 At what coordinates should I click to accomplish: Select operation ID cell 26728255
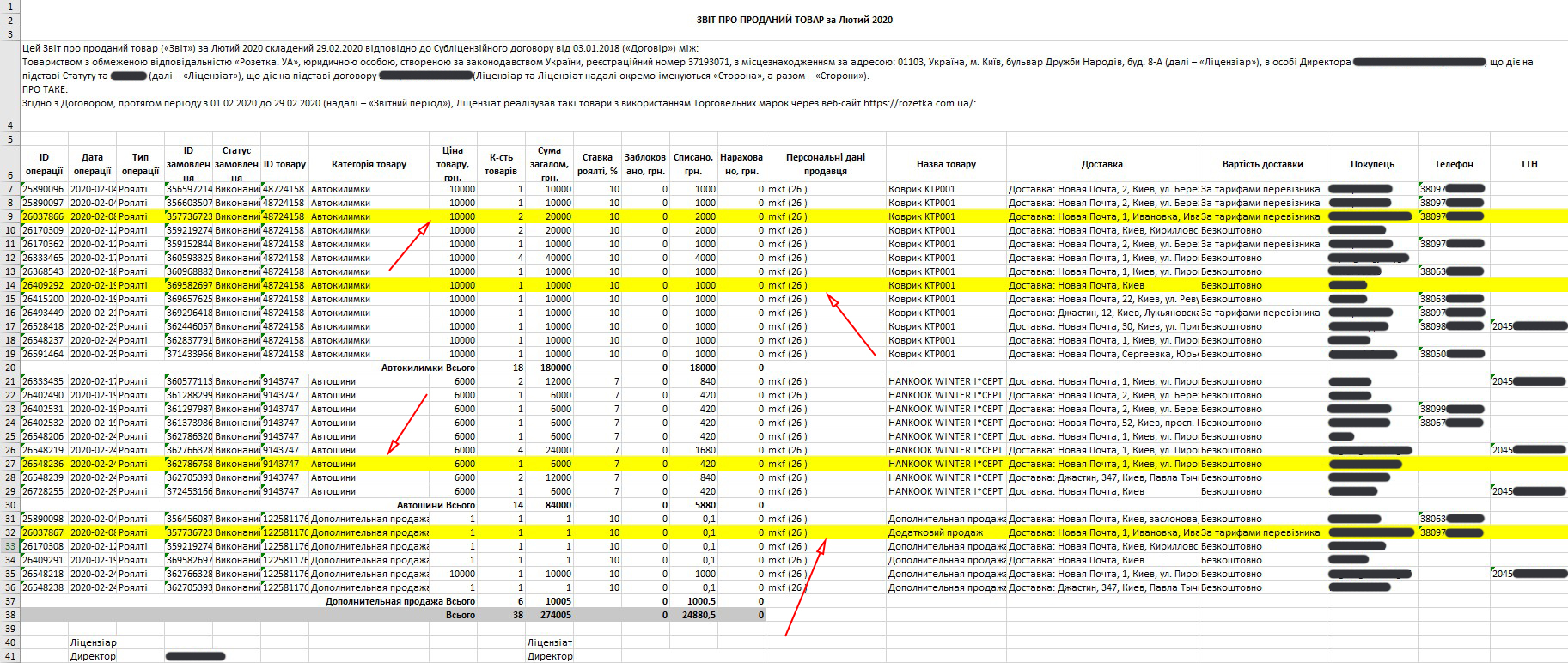(x=44, y=491)
